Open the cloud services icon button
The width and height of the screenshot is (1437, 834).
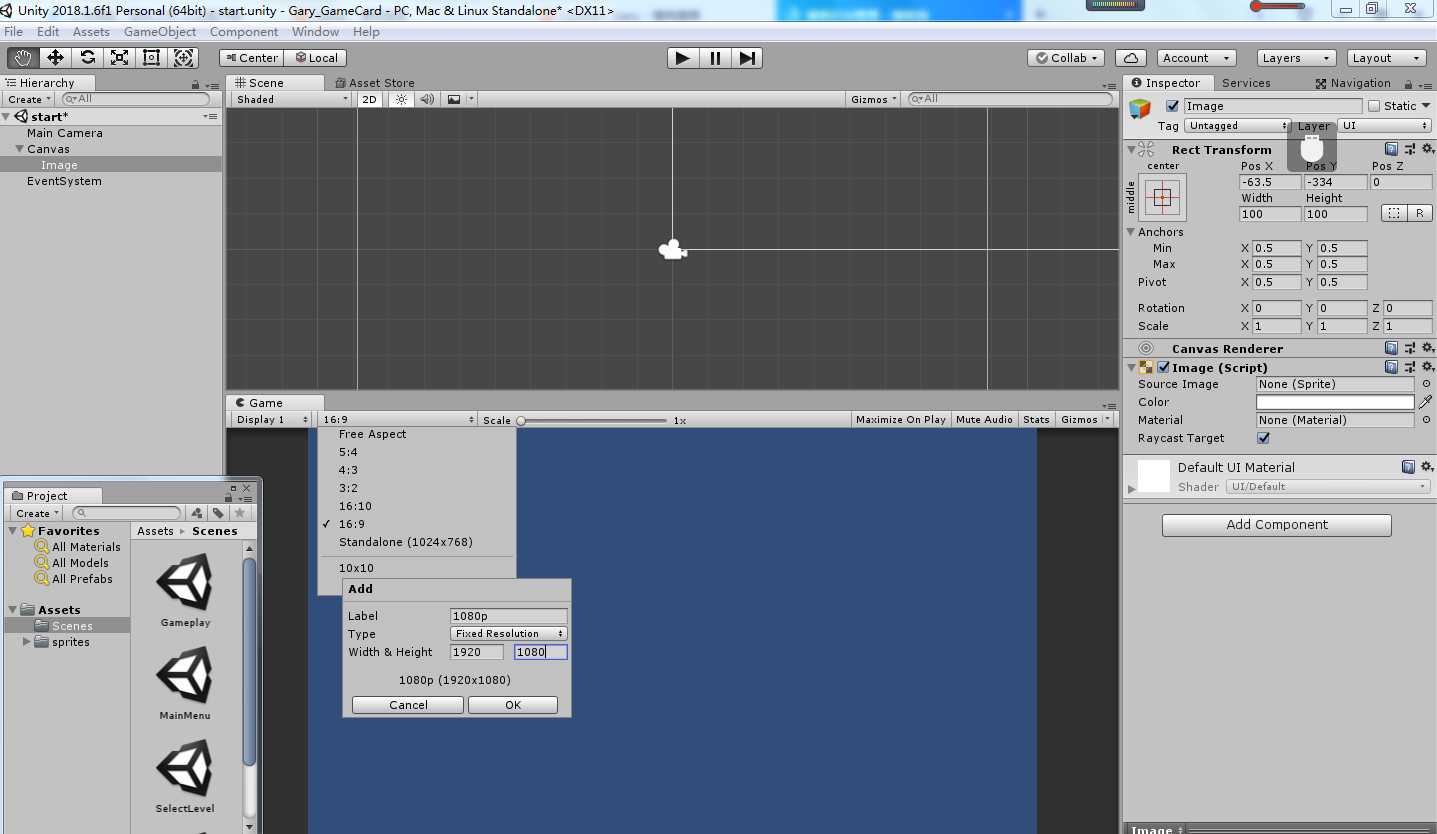[x=1130, y=58]
